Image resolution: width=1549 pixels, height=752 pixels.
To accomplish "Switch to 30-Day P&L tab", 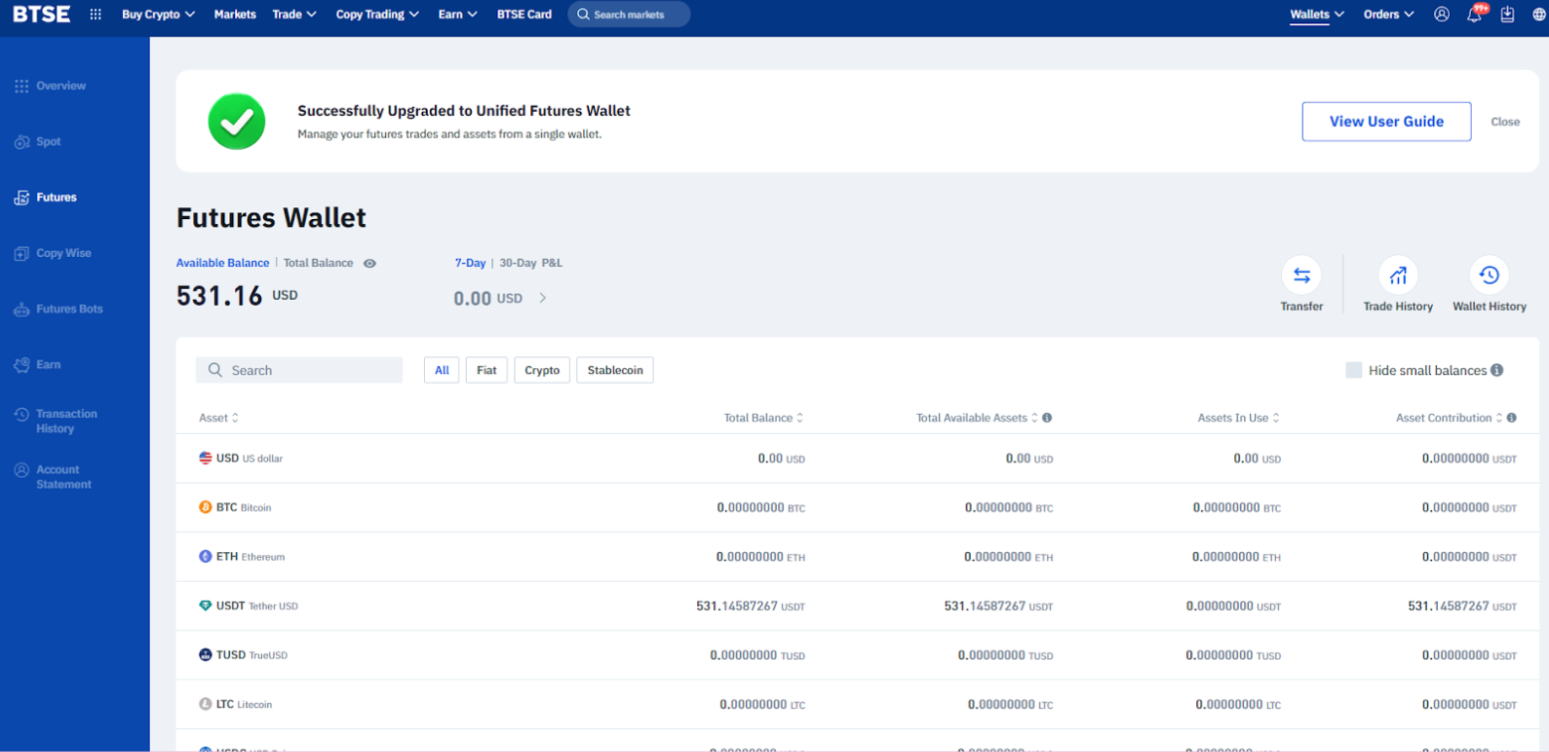I will point(518,263).
